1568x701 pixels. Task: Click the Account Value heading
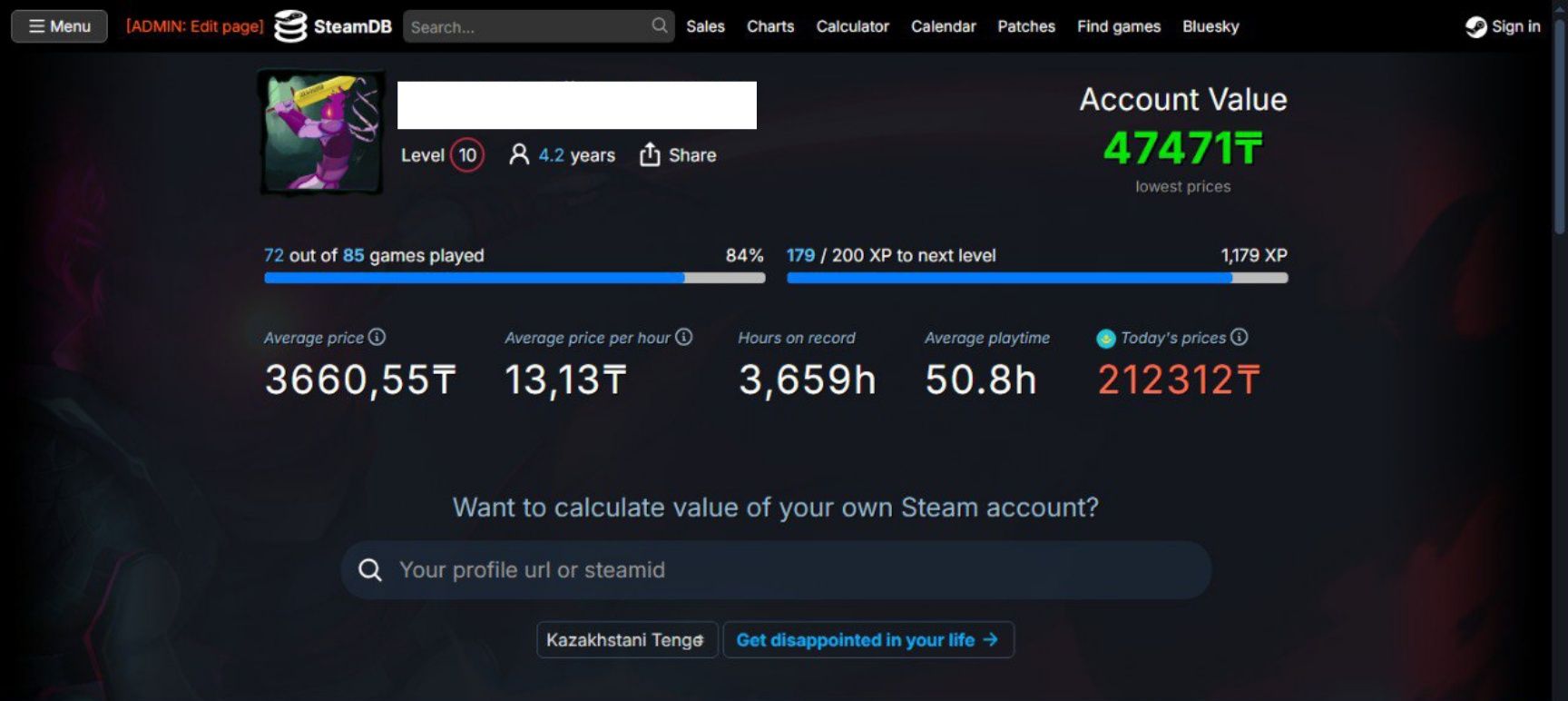point(1182,99)
